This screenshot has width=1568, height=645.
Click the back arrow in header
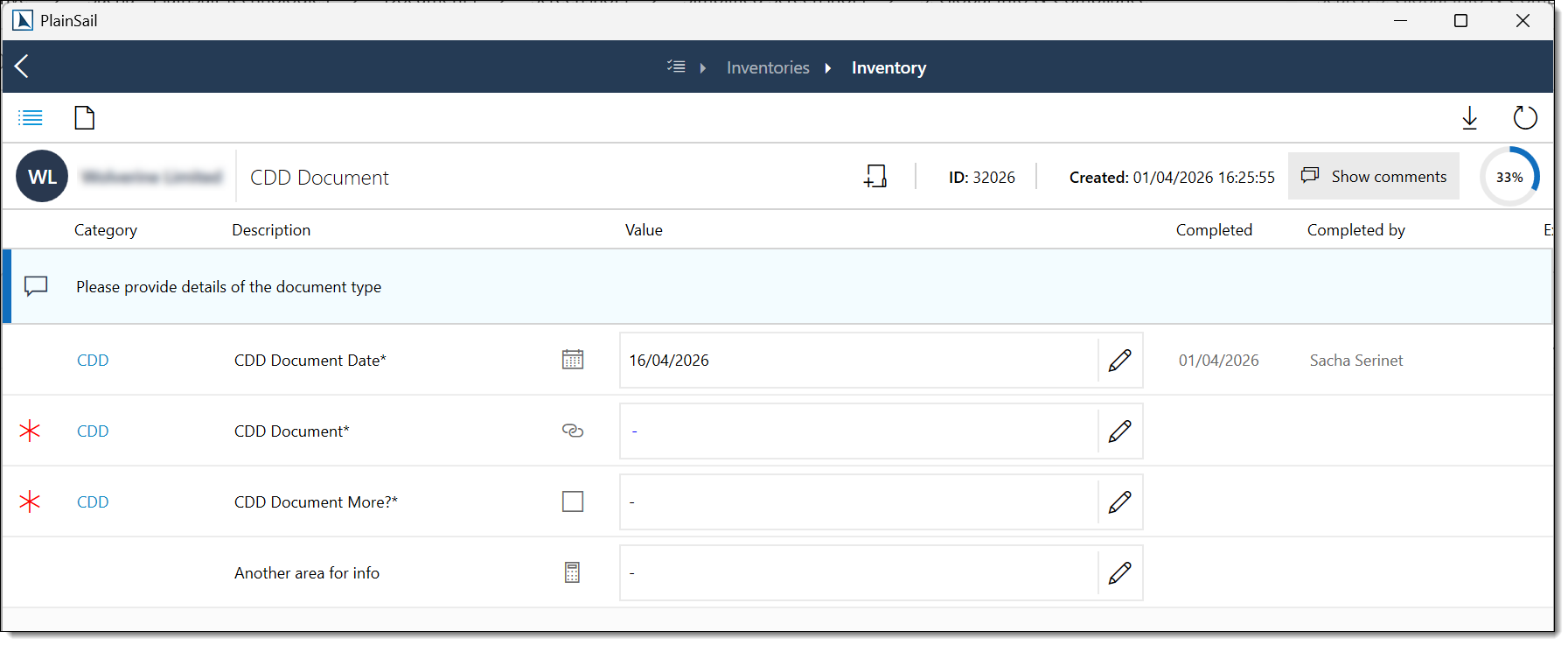click(23, 67)
